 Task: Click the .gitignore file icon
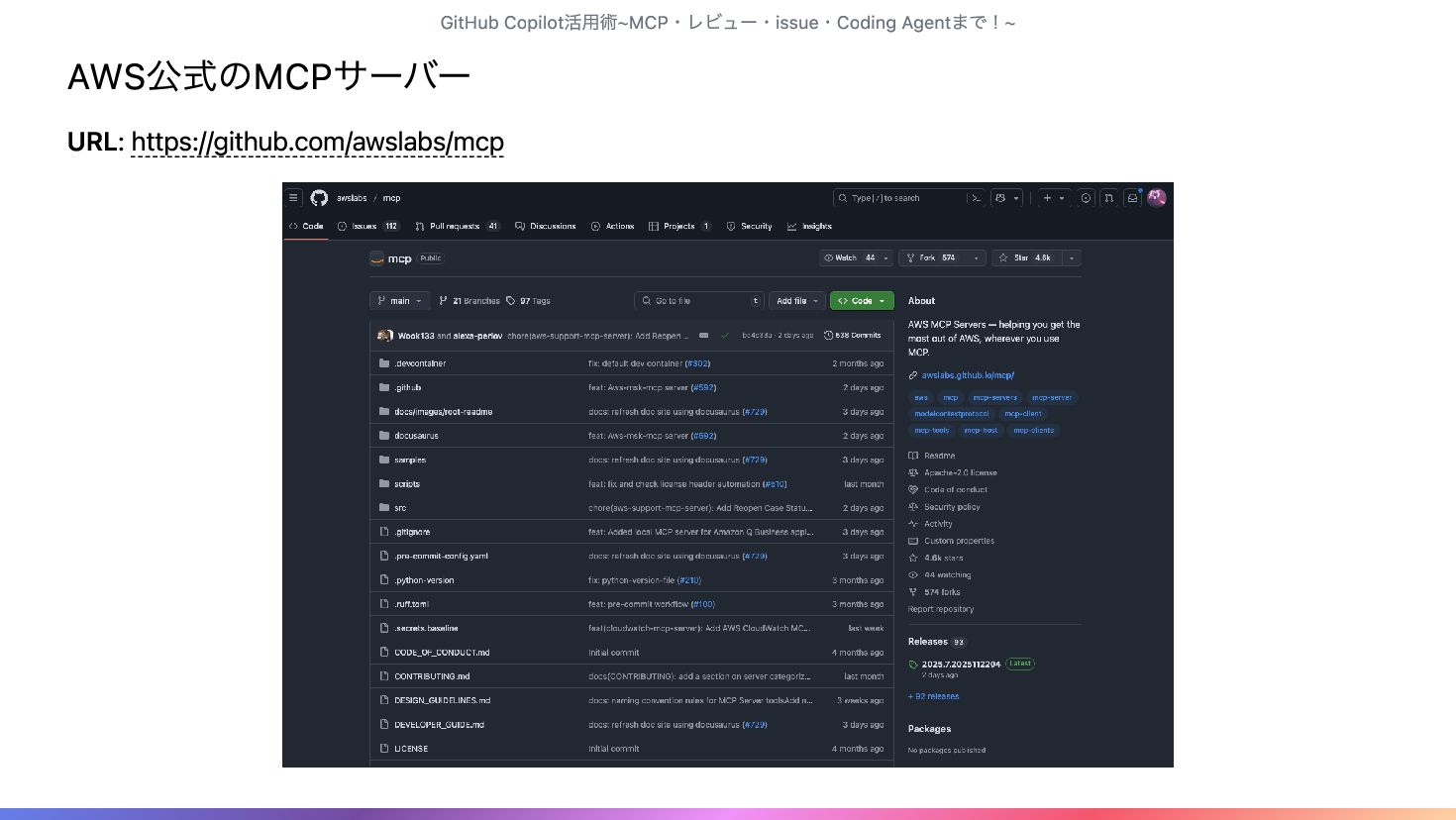(384, 532)
